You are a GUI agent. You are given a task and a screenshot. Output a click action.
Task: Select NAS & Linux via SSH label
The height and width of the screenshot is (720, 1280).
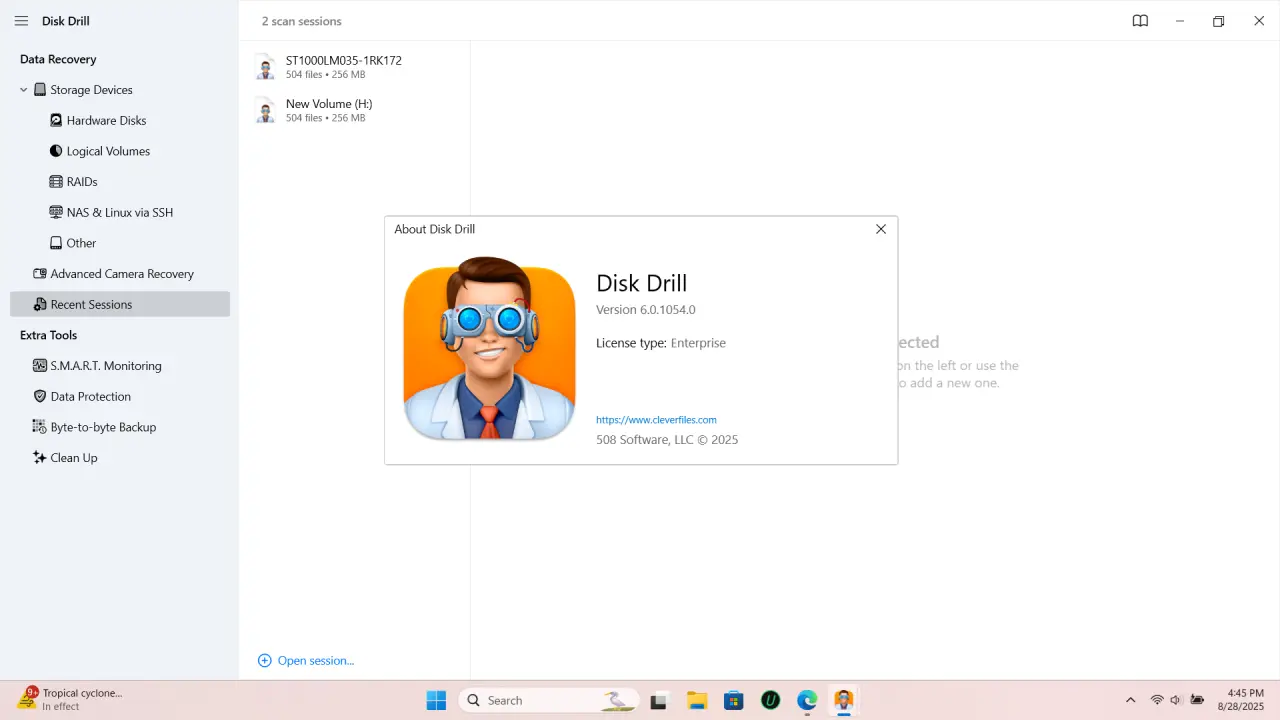[x=120, y=212]
